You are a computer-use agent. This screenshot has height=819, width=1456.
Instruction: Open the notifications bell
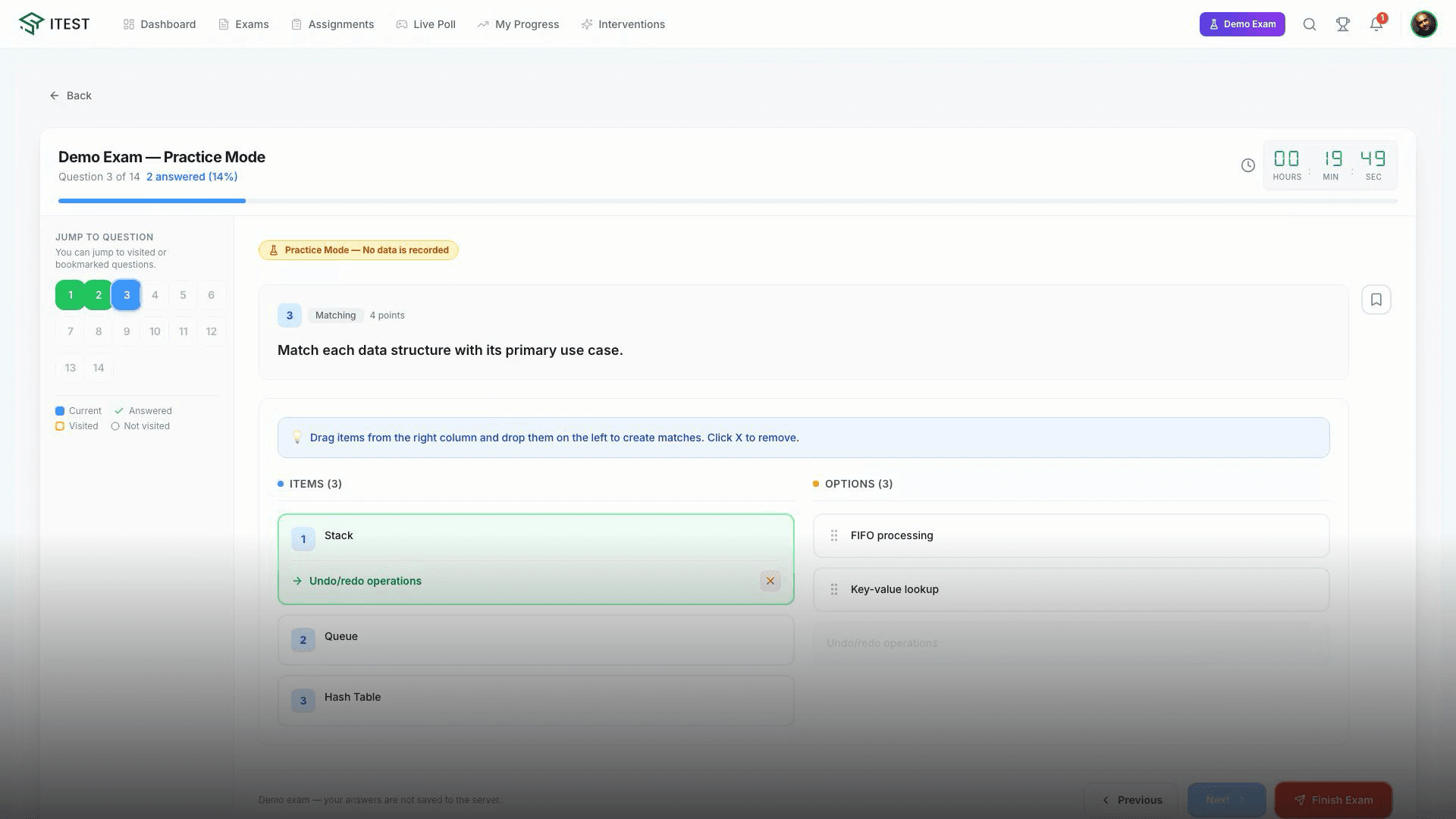coord(1376,24)
